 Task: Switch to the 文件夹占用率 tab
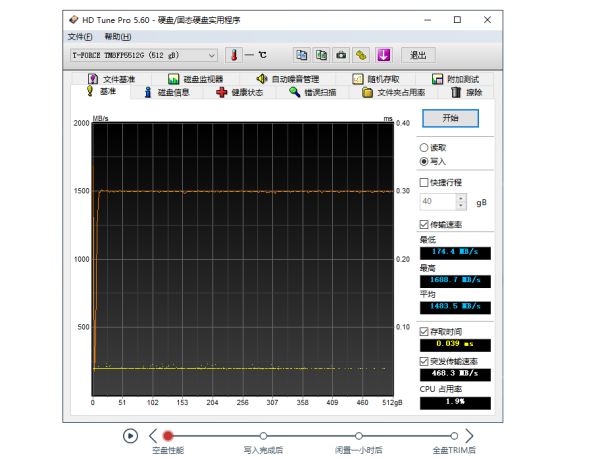pyautogui.click(x=393, y=92)
